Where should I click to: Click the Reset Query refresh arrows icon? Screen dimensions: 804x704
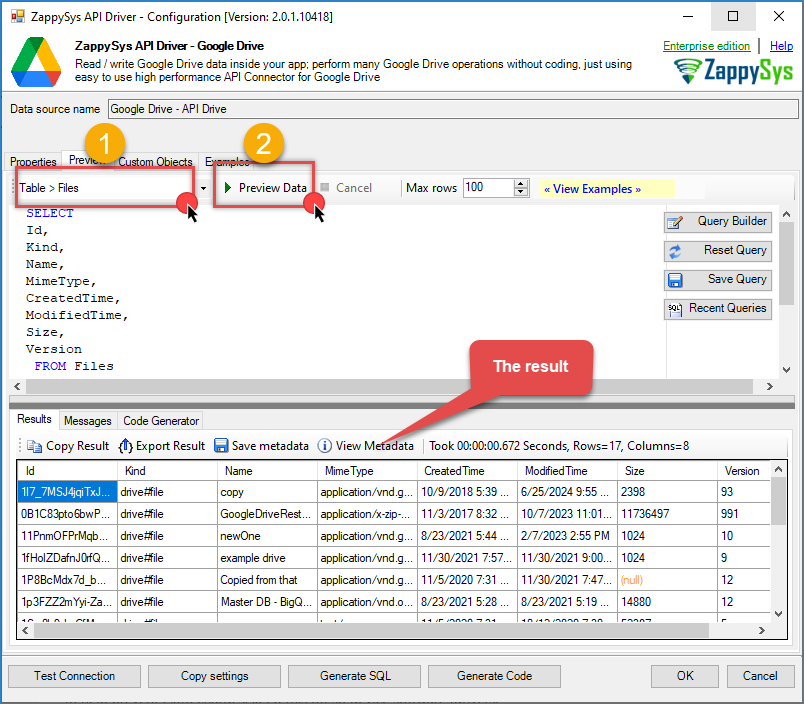[x=675, y=251]
